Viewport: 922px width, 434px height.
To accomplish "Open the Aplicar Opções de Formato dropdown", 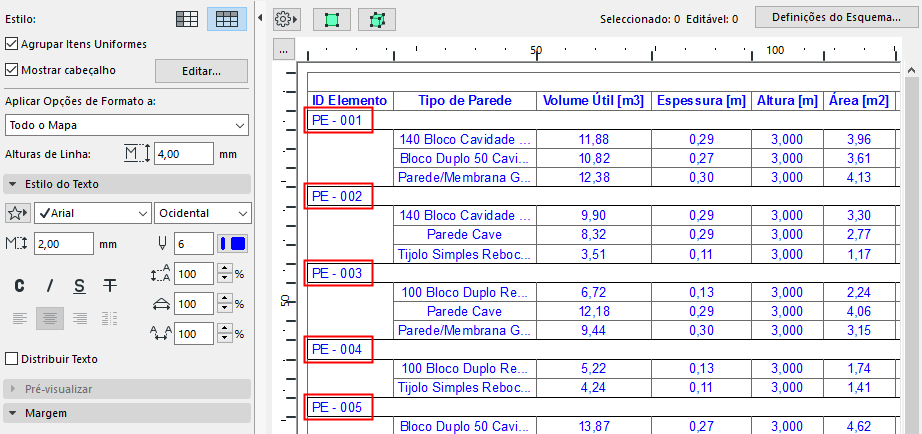I will pos(126,125).
